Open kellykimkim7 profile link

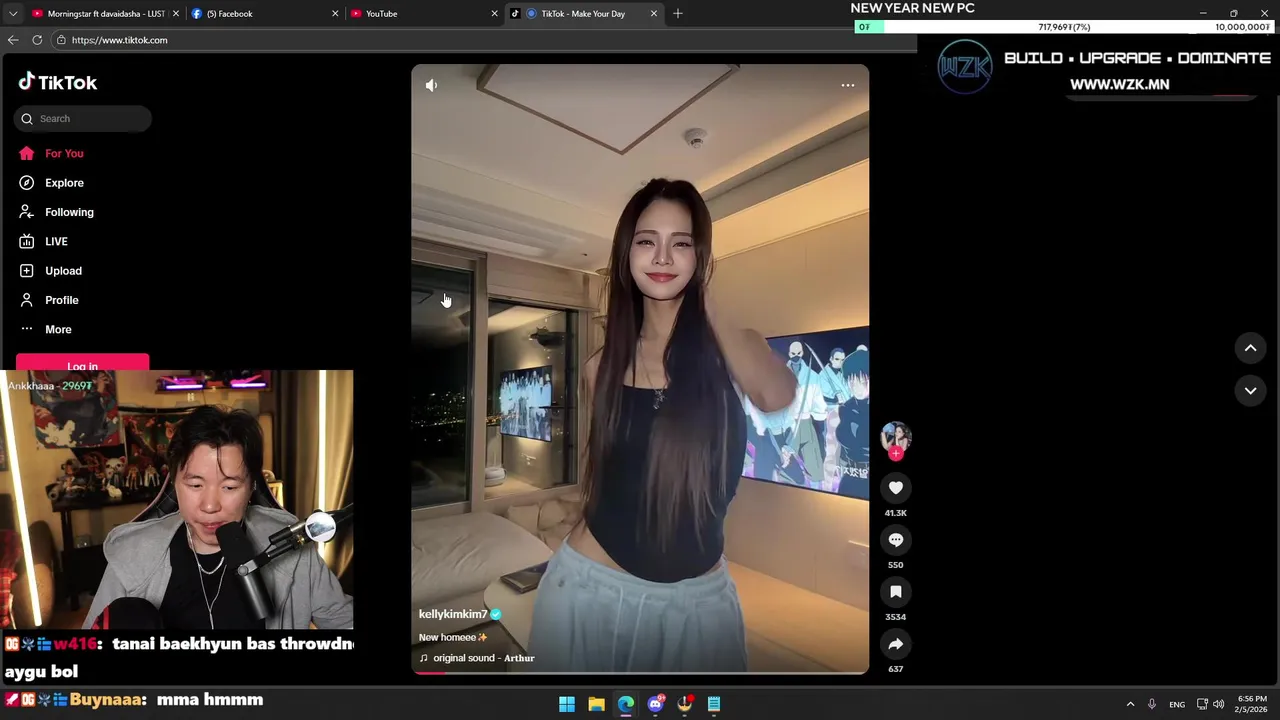(453, 614)
